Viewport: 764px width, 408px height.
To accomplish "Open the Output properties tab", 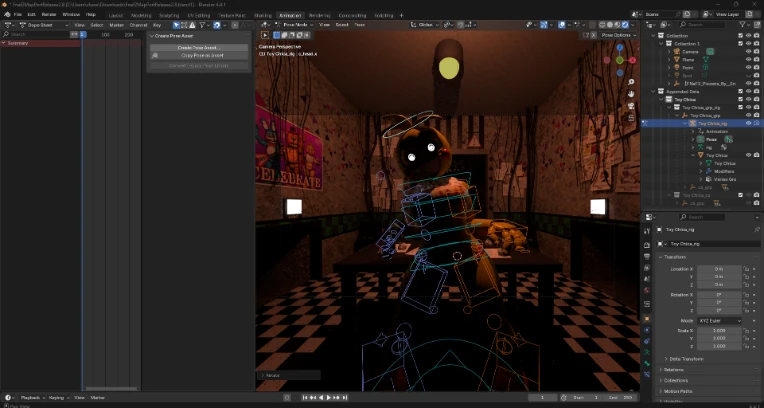I will [647, 256].
